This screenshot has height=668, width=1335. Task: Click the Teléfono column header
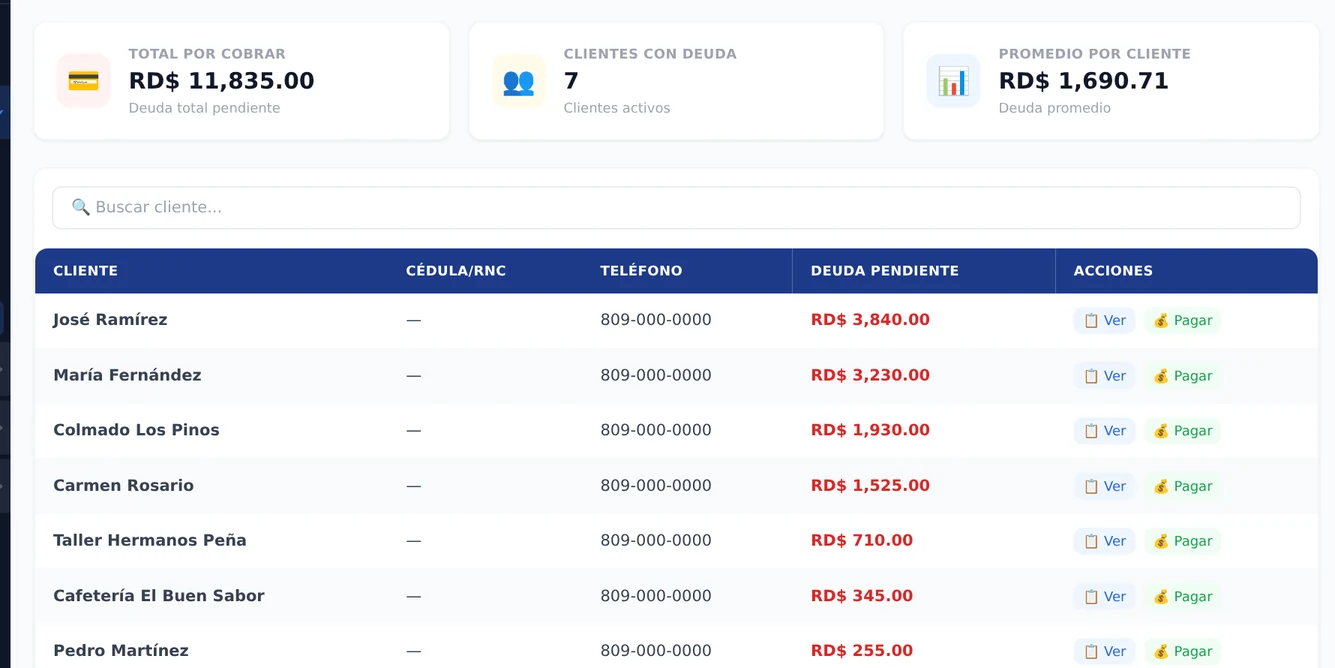tap(641, 271)
